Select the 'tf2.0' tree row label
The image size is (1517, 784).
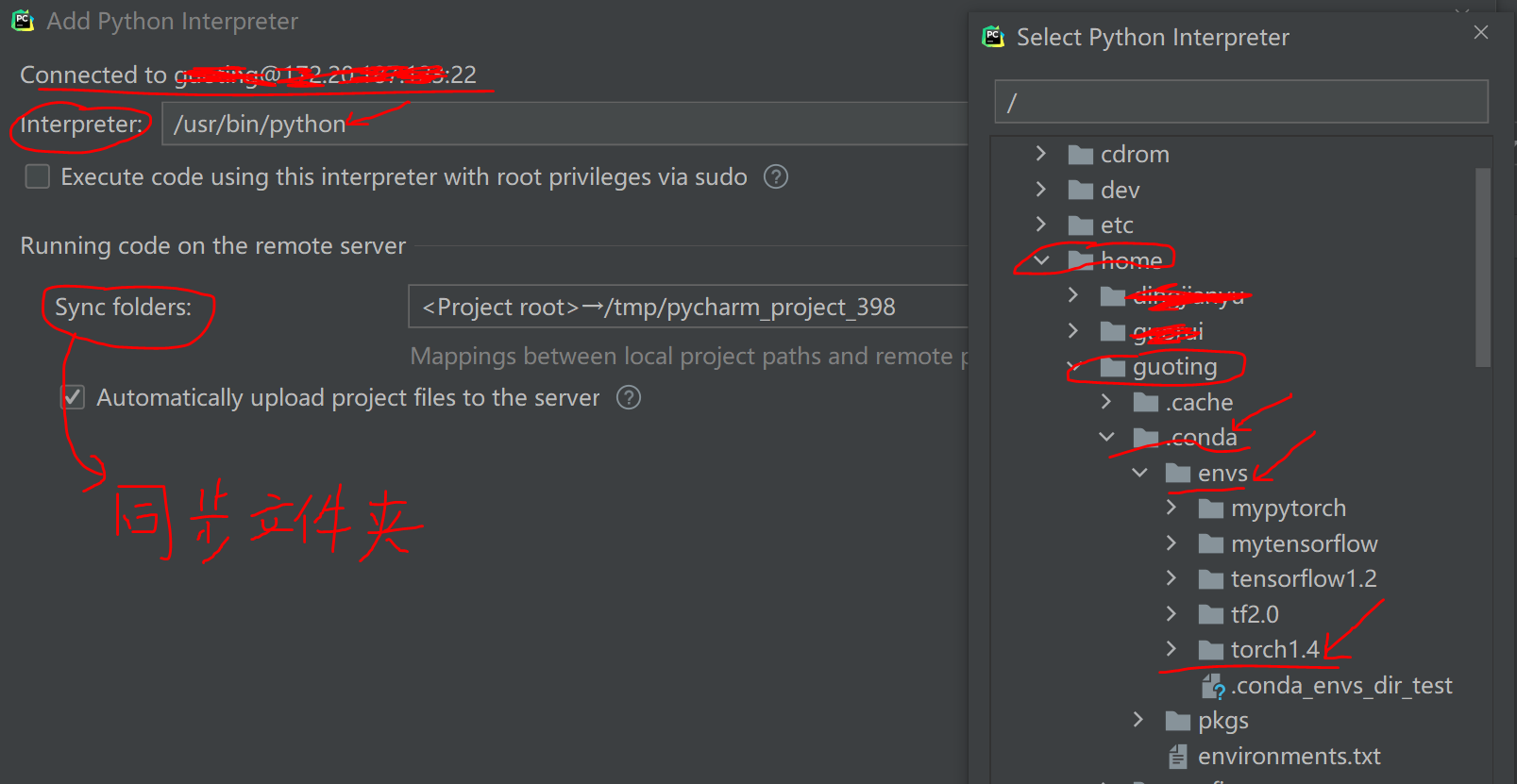(1255, 614)
